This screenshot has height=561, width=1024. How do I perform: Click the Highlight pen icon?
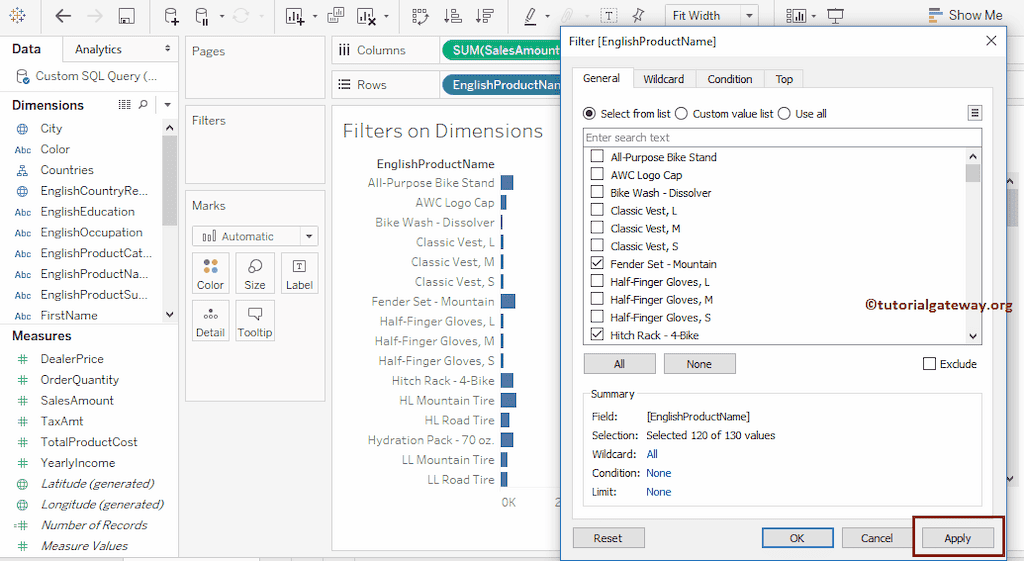[x=531, y=16]
